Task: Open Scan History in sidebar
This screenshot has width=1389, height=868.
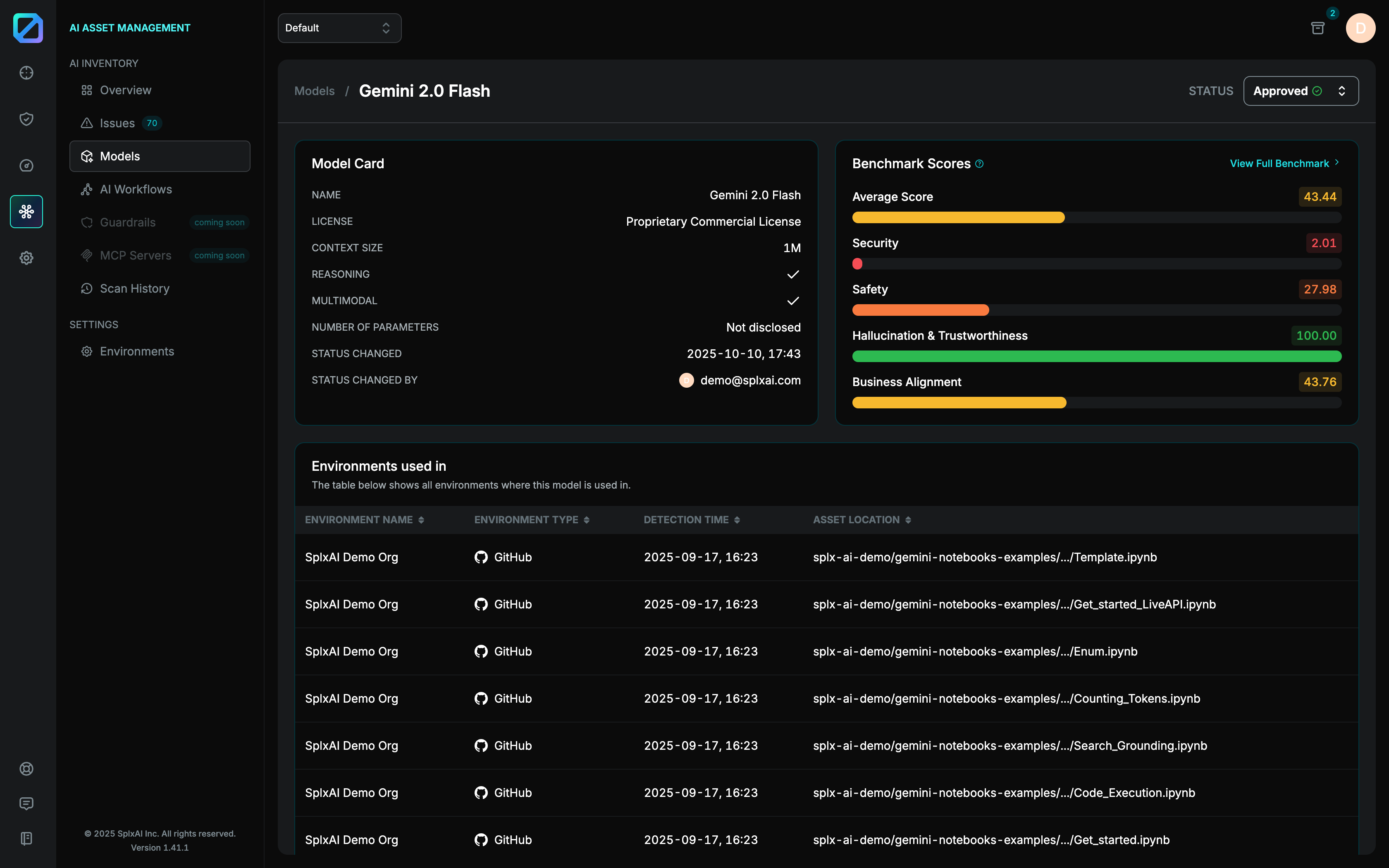Action: pos(134,289)
